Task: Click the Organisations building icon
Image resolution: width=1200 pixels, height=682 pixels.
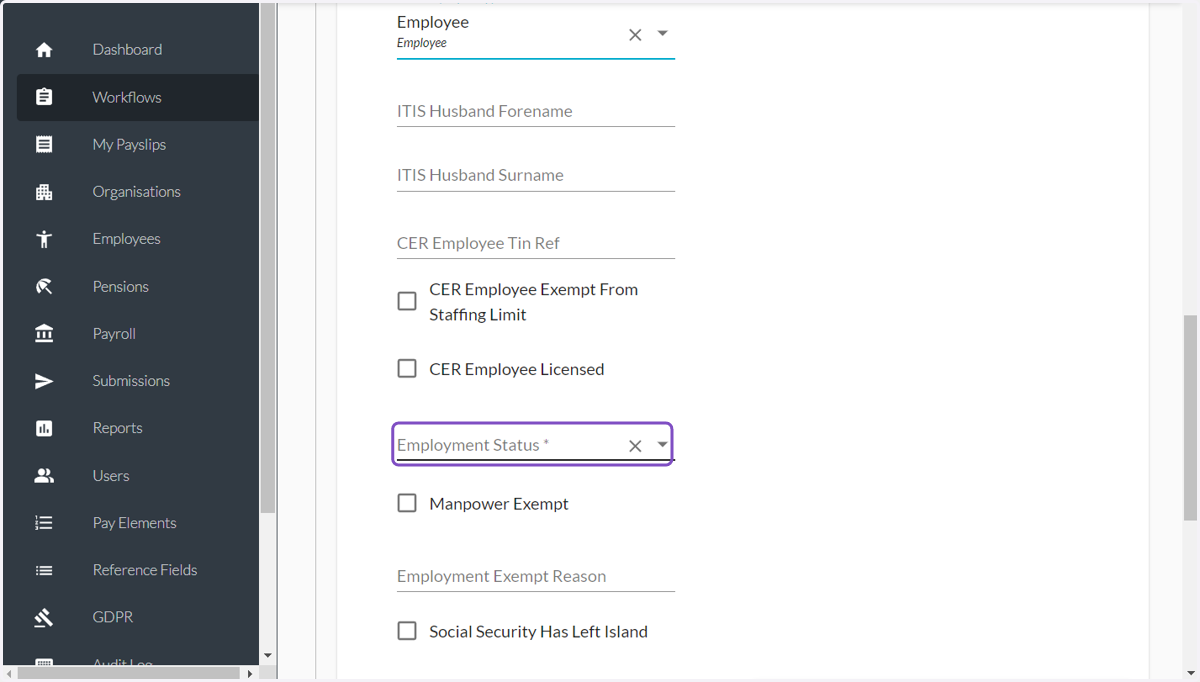Action: (x=44, y=192)
